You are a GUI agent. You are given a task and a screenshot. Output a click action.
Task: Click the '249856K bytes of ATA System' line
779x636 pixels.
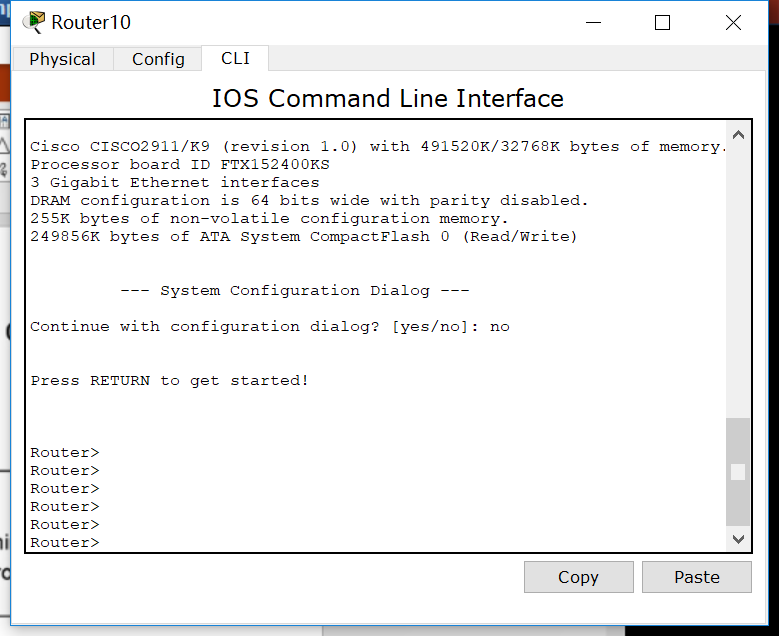click(304, 237)
